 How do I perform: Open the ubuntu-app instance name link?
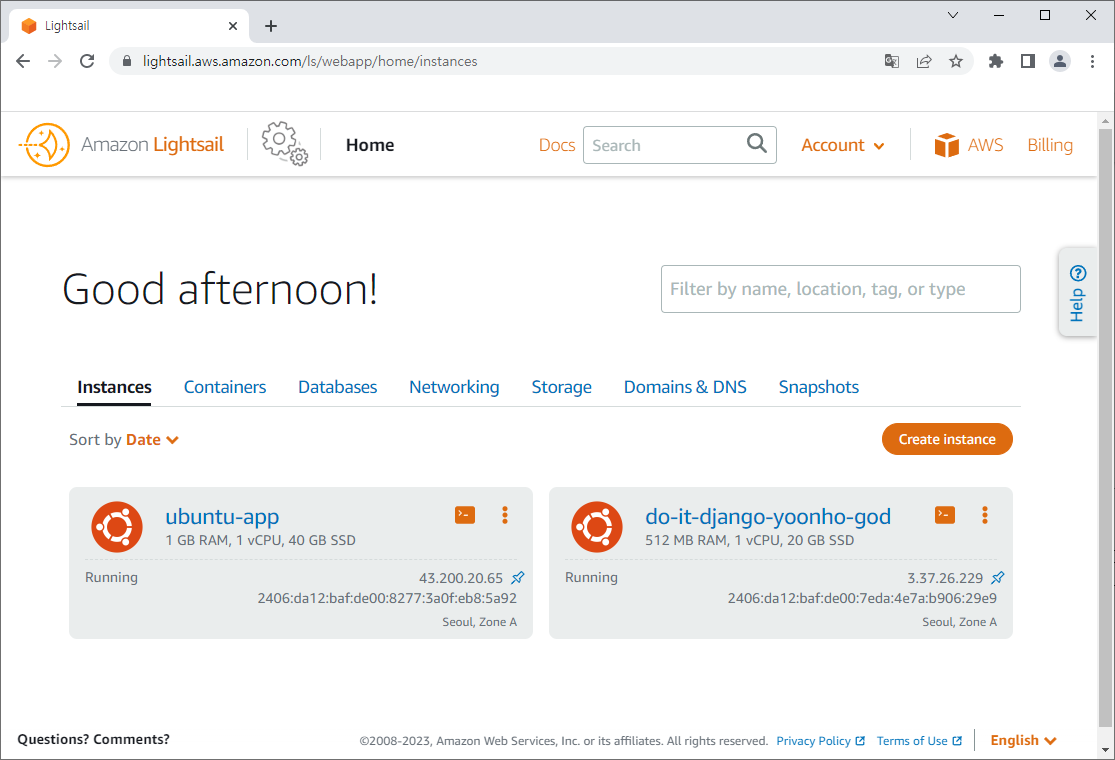click(222, 517)
